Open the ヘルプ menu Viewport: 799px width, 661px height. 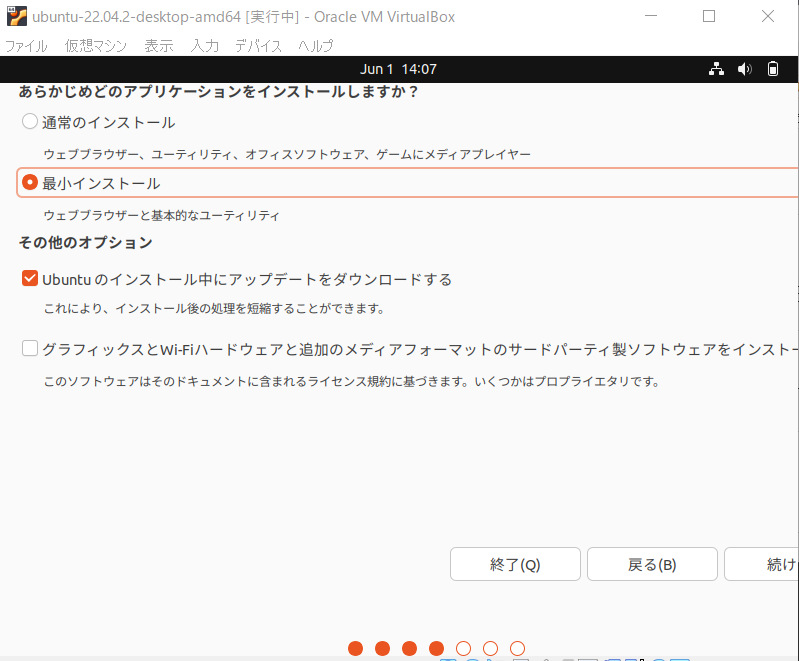(x=315, y=46)
